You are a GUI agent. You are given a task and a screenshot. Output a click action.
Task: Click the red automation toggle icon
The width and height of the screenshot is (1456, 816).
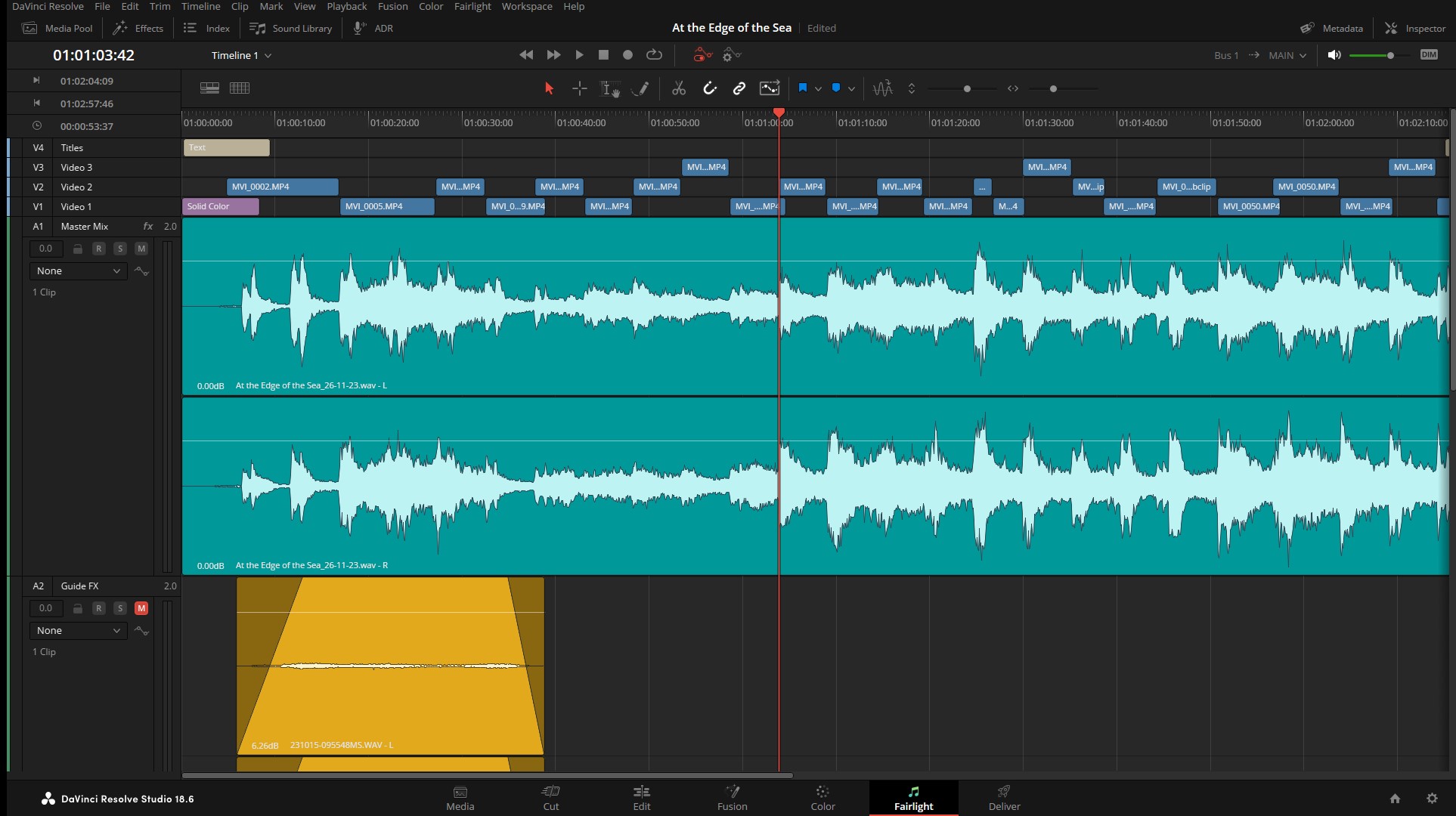[702, 54]
